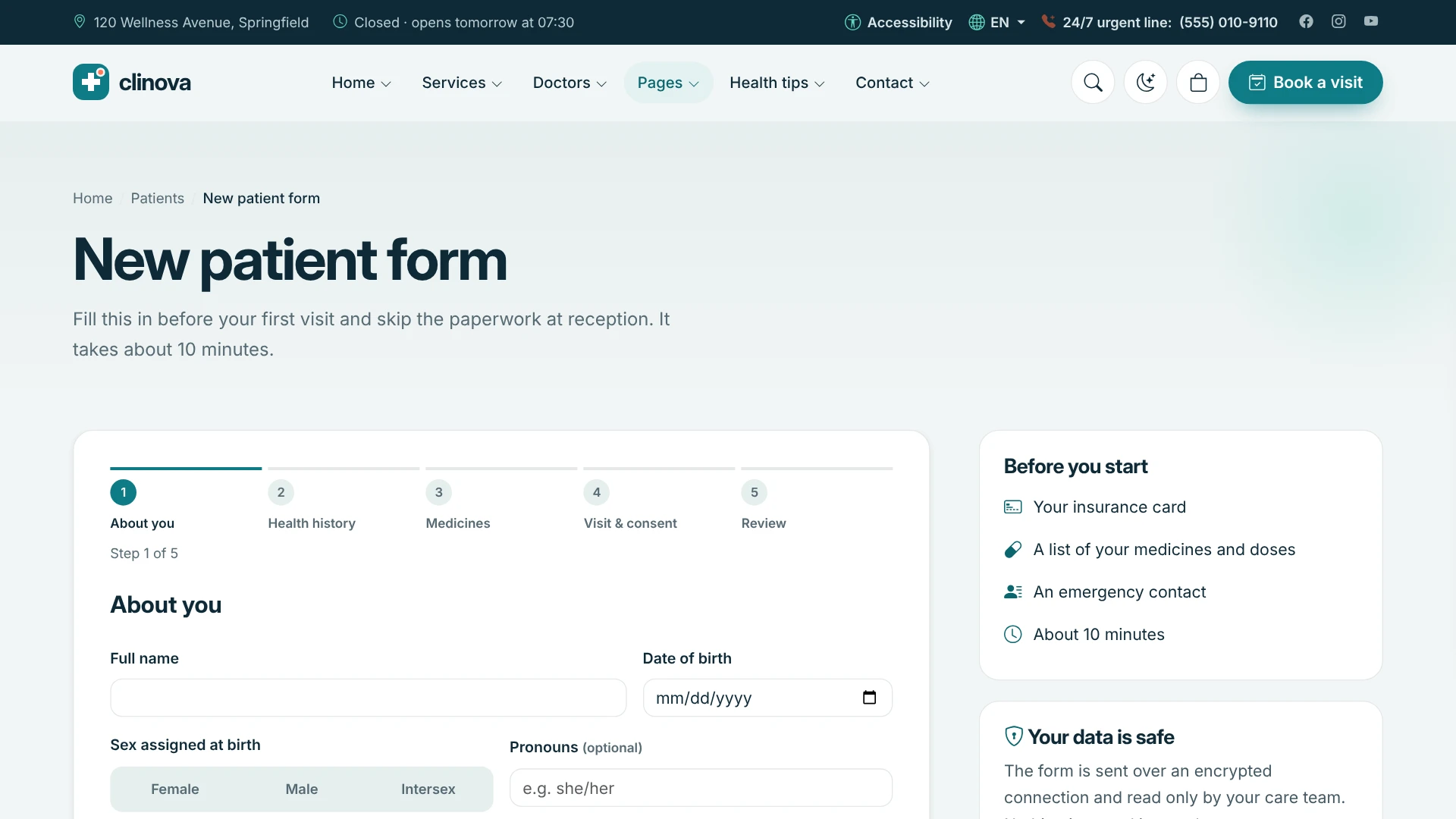Click the red phone icon for urgent line
The height and width of the screenshot is (819, 1456).
[1048, 22]
